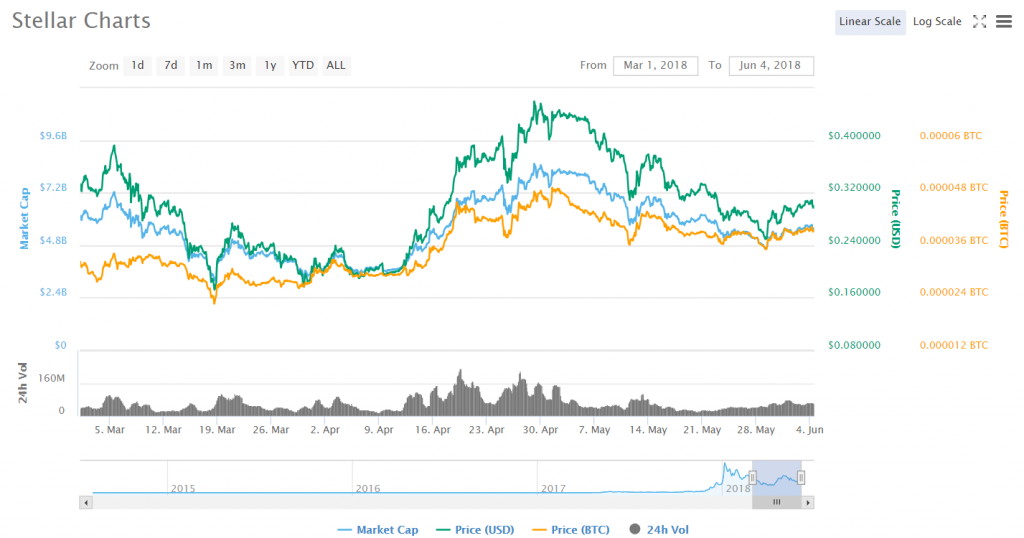
Task: Toggle Price (BTC) series in legend
Action: coord(571,530)
